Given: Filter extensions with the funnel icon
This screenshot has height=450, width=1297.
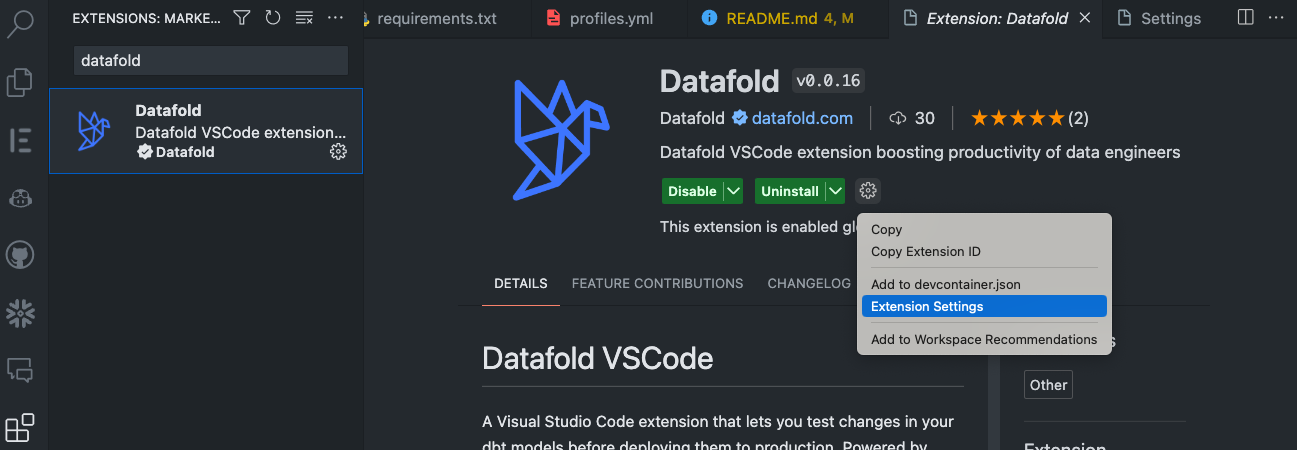Looking at the screenshot, I should click(x=242, y=18).
